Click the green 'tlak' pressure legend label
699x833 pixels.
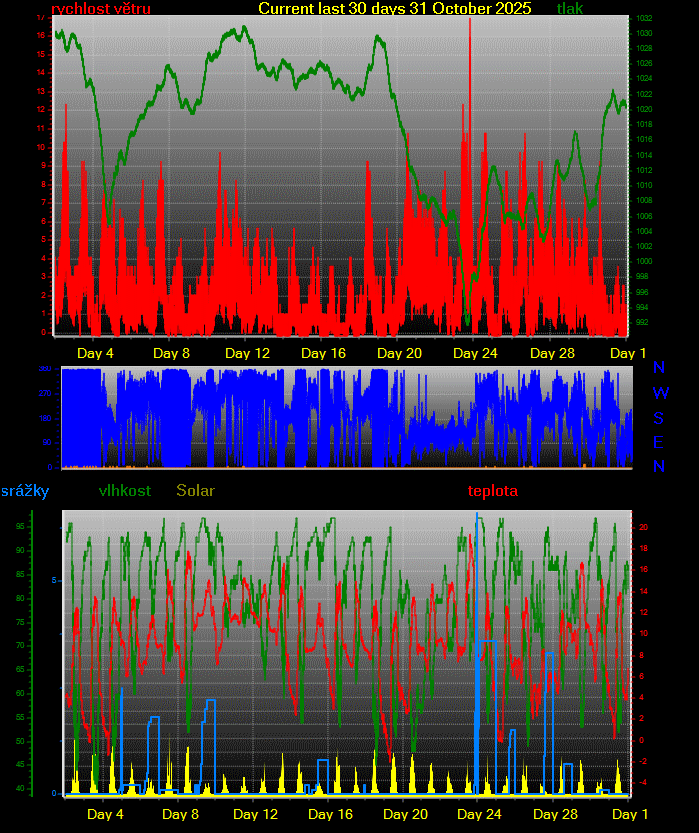point(570,9)
